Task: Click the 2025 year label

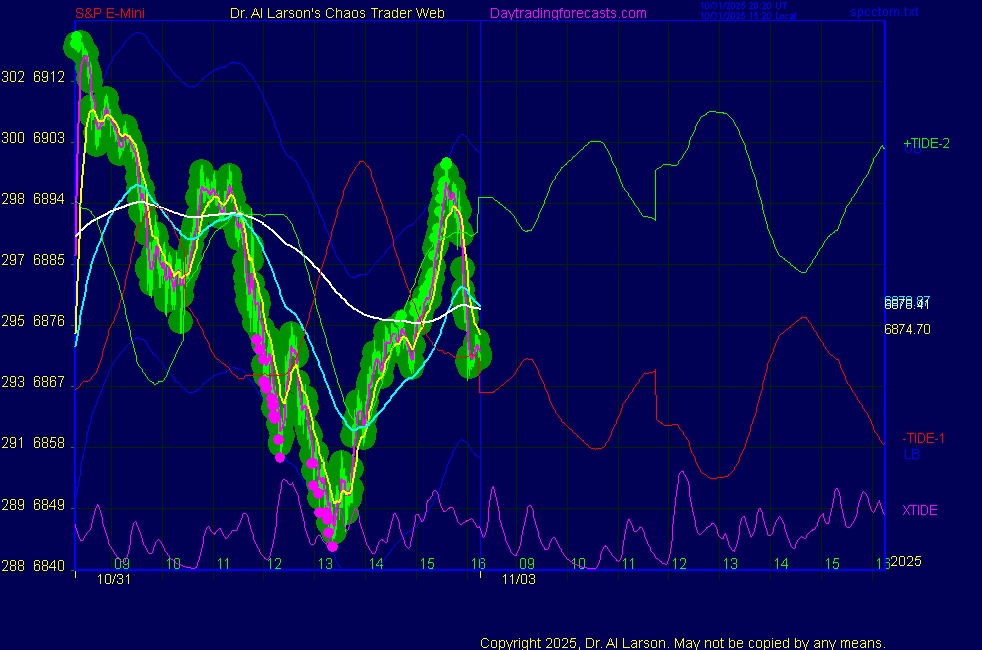Action: click(x=905, y=561)
